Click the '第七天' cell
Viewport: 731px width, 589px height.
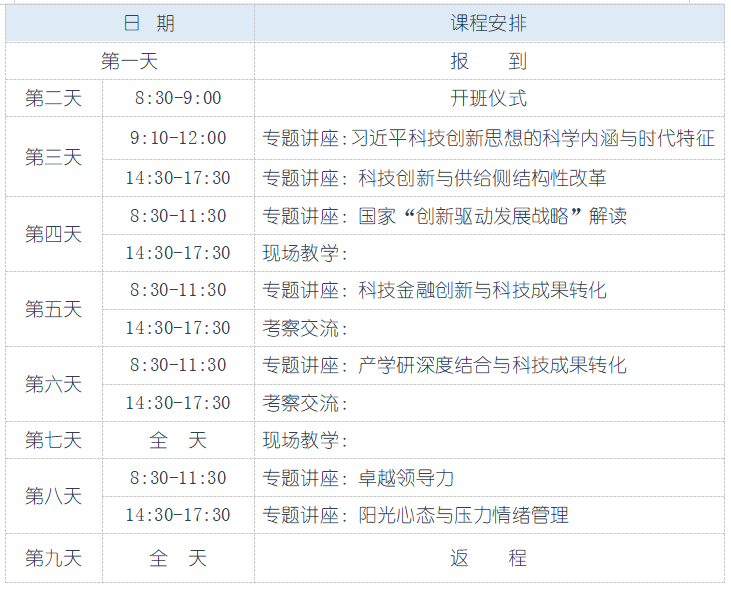pos(54,440)
